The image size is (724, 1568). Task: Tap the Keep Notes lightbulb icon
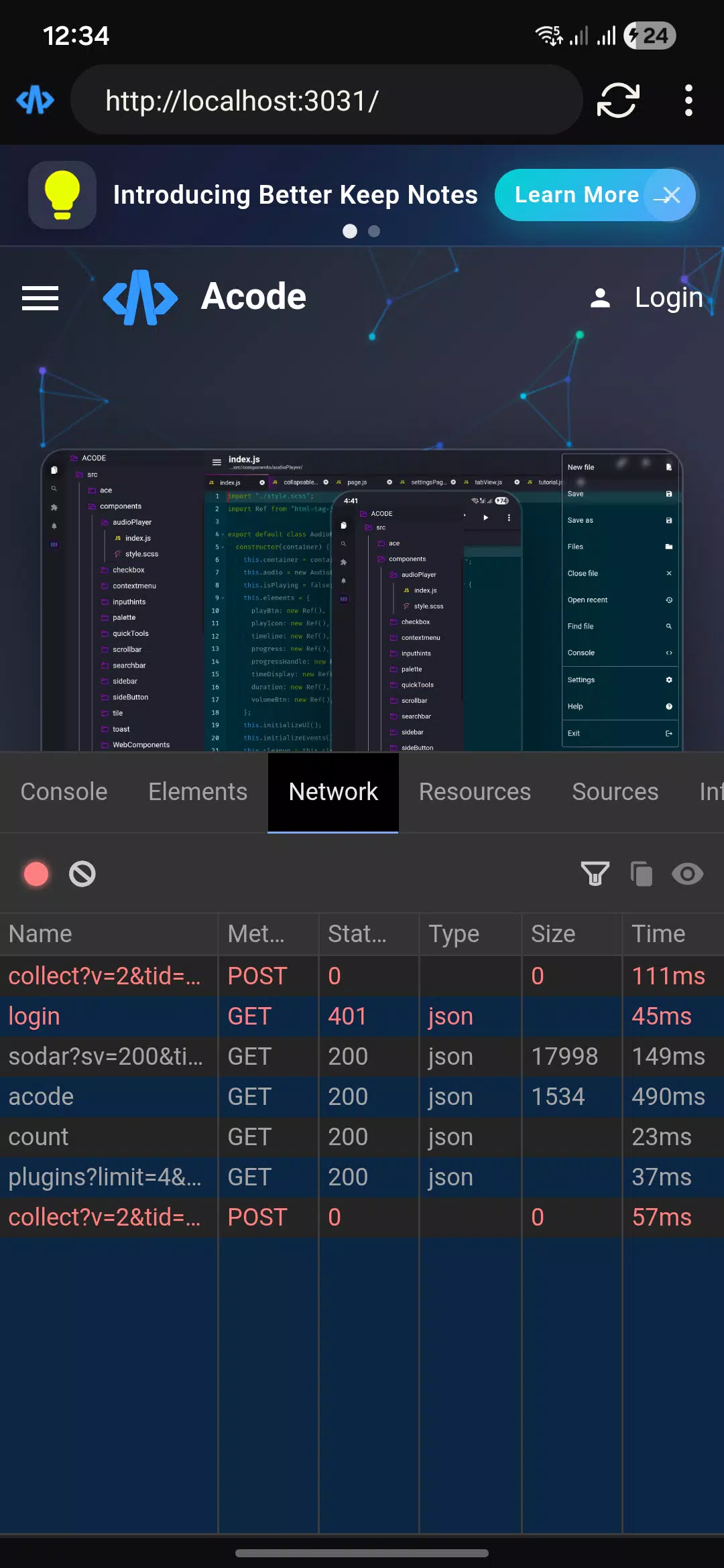tap(62, 195)
